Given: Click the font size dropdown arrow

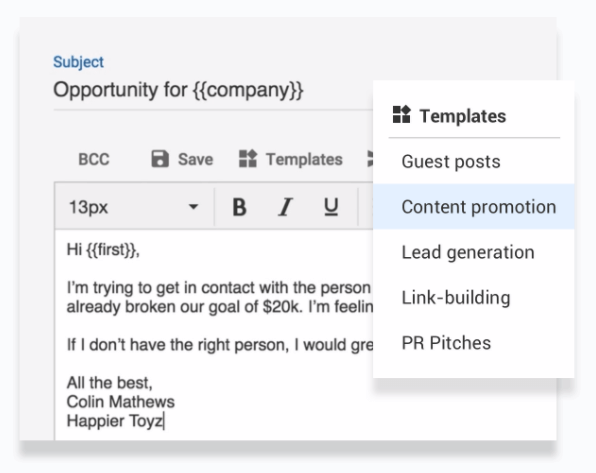Looking at the screenshot, I should (x=193, y=207).
